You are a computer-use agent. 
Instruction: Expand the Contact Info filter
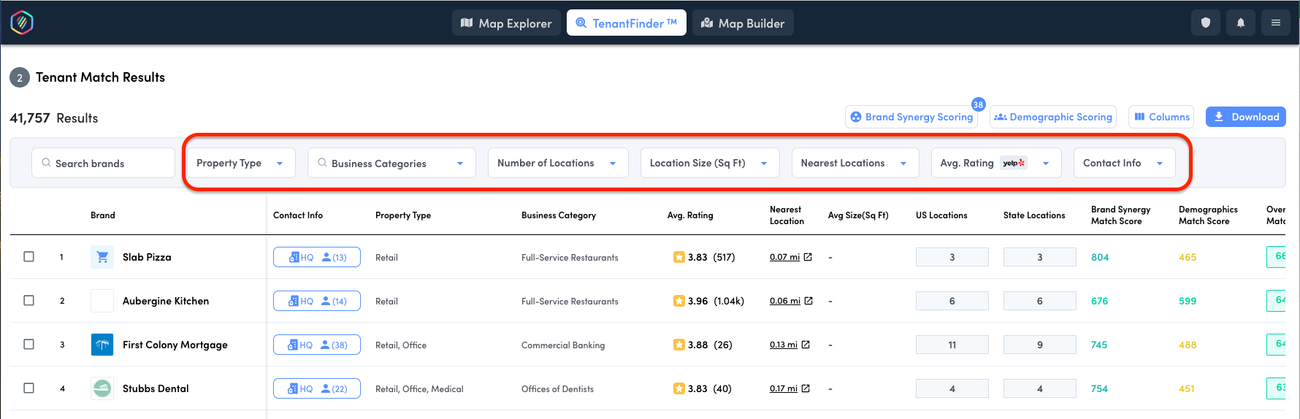click(x=1124, y=163)
